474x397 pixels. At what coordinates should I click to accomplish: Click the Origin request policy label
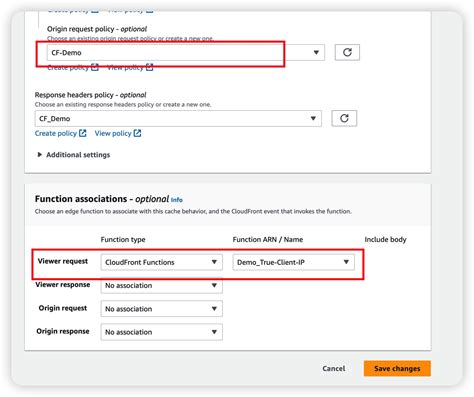tap(97, 29)
